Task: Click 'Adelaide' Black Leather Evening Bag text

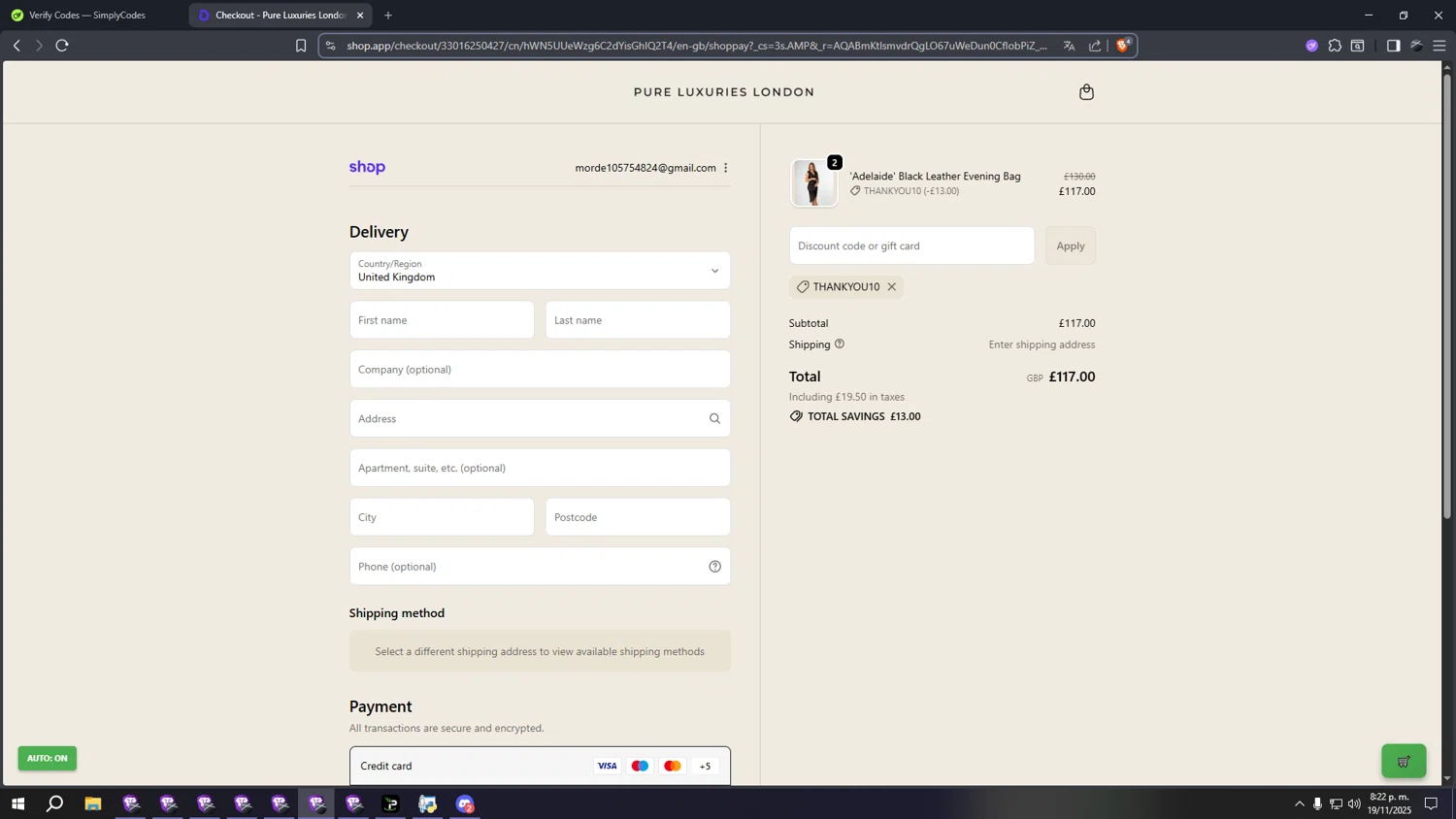Action: pos(936,176)
